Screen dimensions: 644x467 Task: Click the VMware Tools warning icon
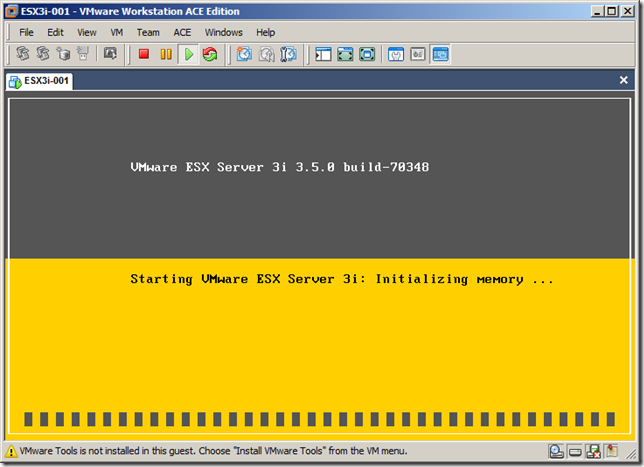click(11, 452)
